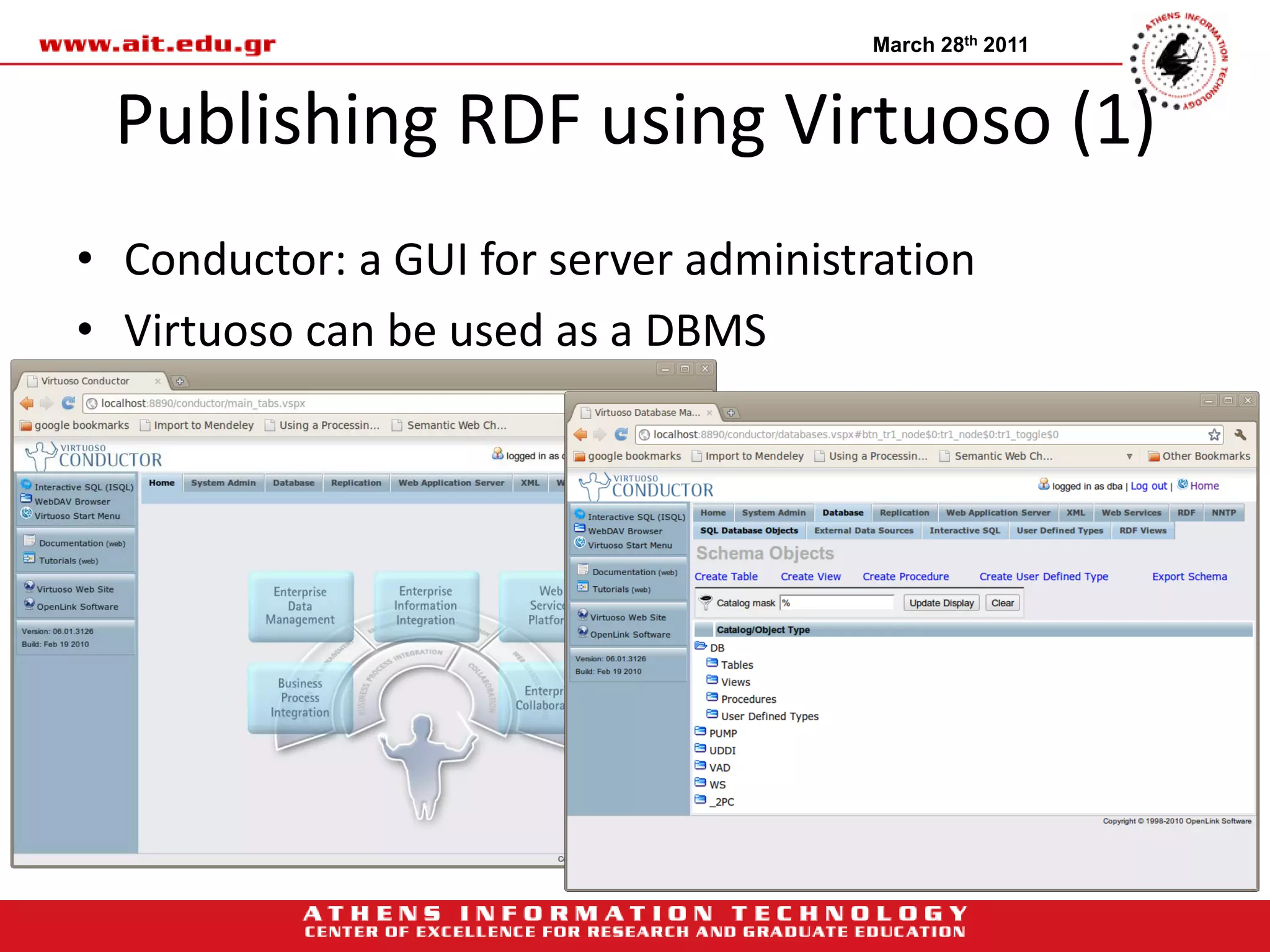Open Interactive SQL (ISQL) in front window sidebar
The width and height of the screenshot is (1270, 952).
636,516
